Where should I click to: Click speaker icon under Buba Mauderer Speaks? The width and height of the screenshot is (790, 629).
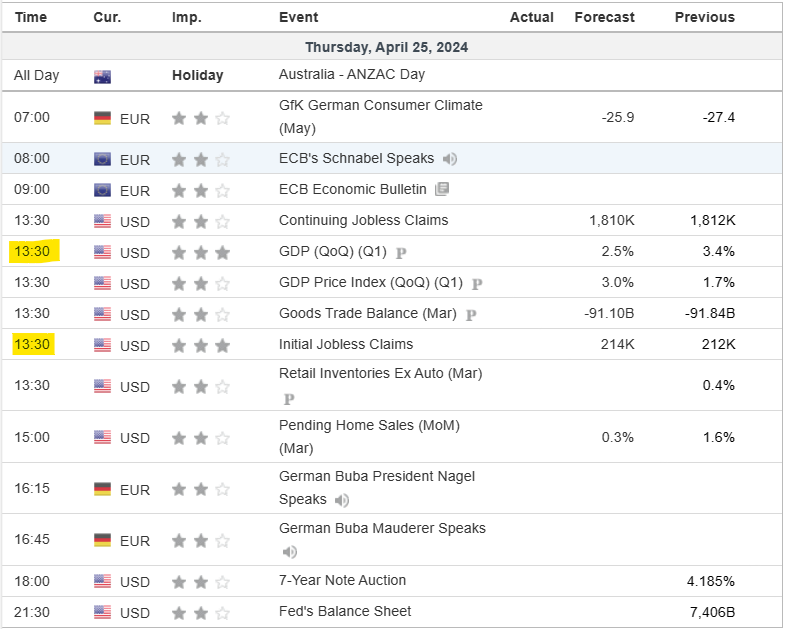(x=289, y=552)
